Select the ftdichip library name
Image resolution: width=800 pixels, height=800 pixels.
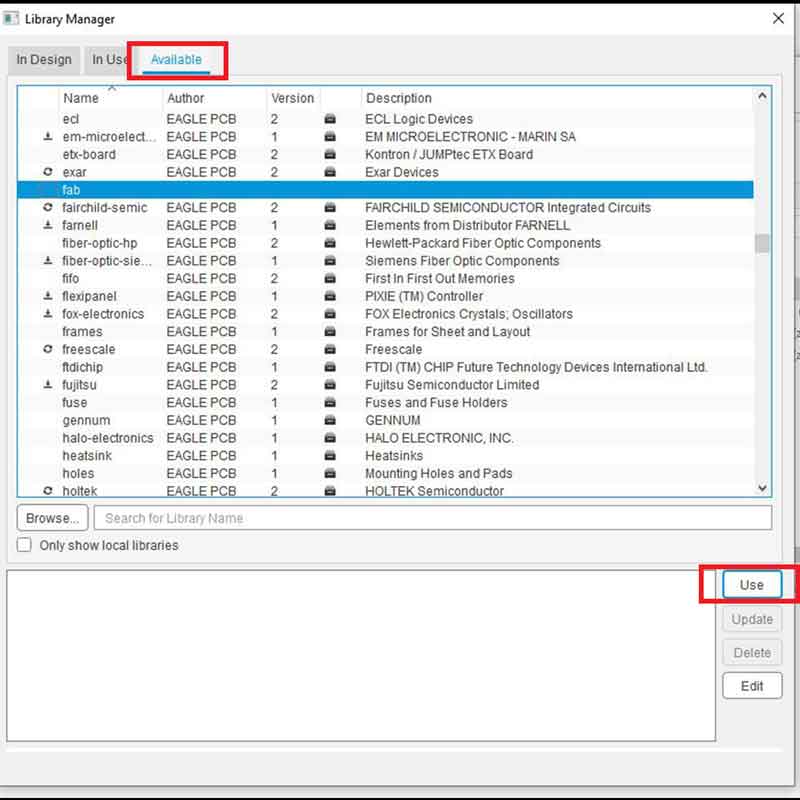[x=83, y=367]
